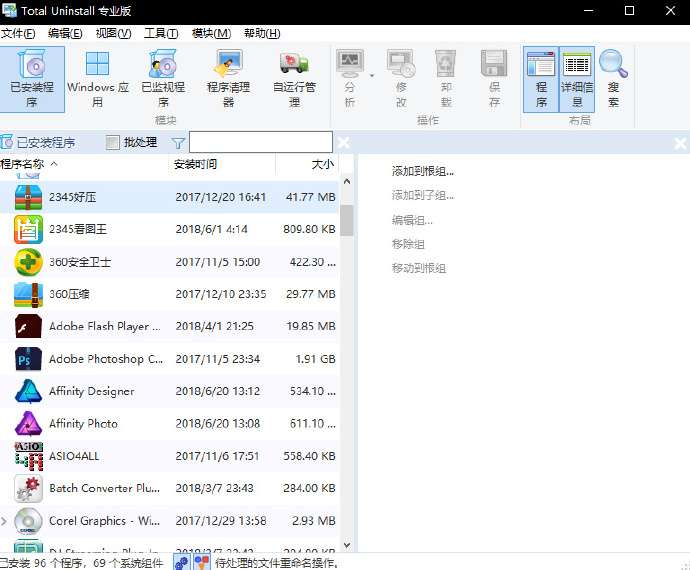This screenshot has width=690, height=570.
Task: Open the 文件(F) menu
Action: click(19, 34)
